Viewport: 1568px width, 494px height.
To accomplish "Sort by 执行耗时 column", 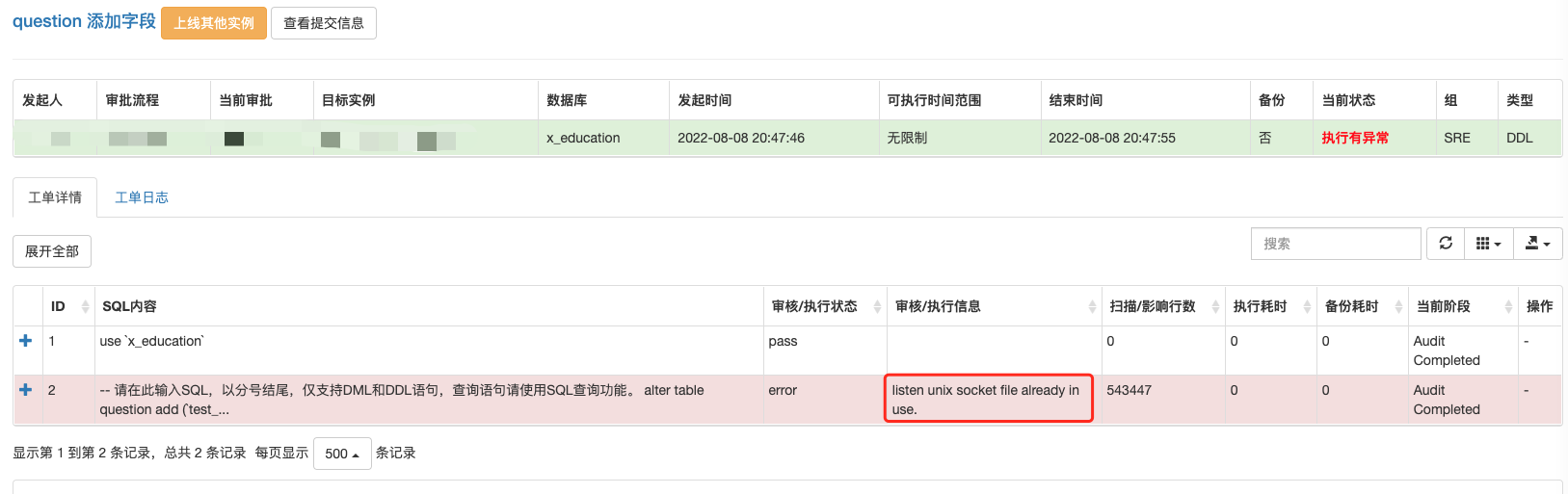I will [x=1271, y=306].
